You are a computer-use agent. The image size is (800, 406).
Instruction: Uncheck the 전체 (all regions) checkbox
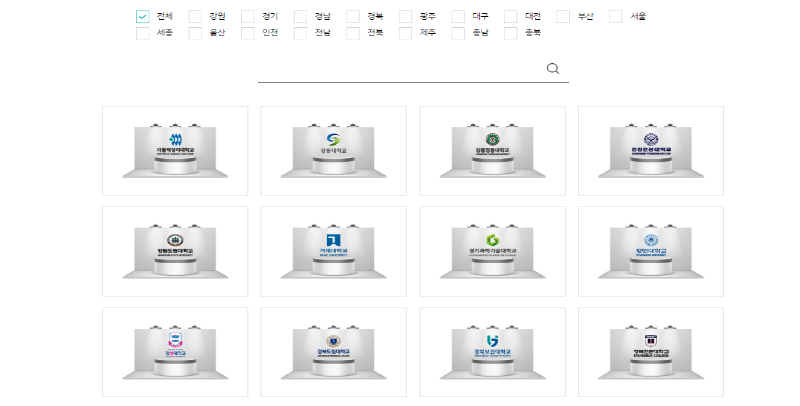(x=142, y=16)
